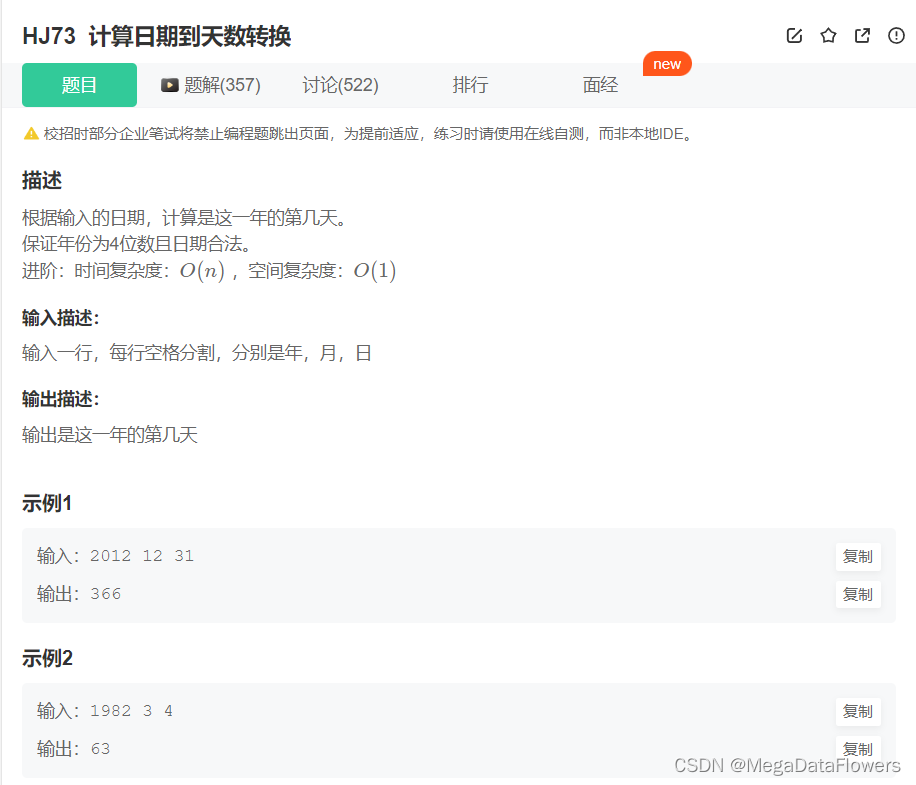Open the external share icon
916x785 pixels.
(x=862, y=35)
